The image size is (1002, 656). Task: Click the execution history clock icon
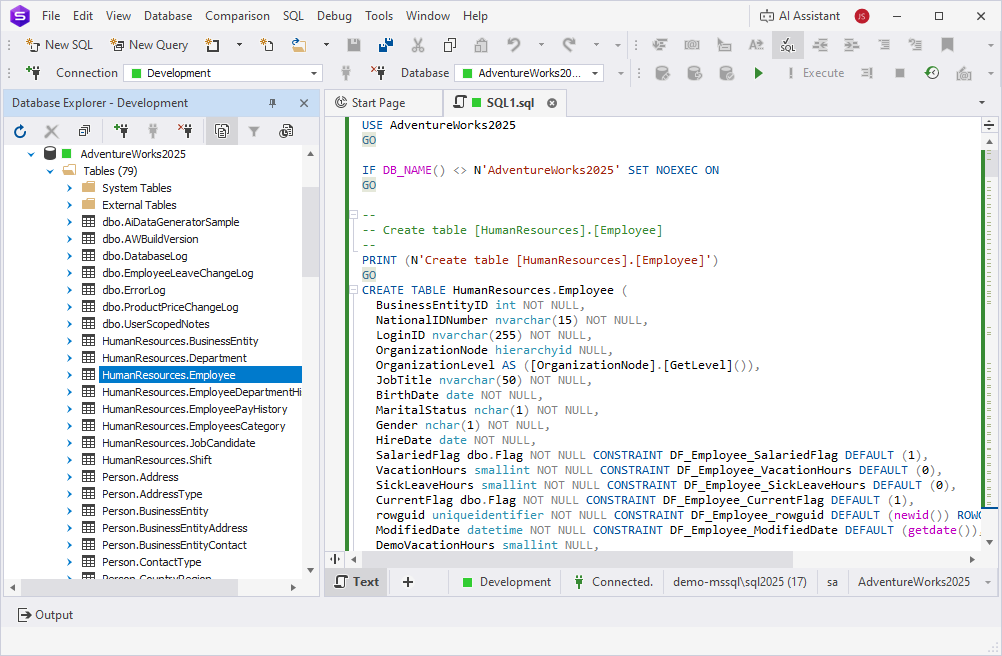(x=932, y=73)
